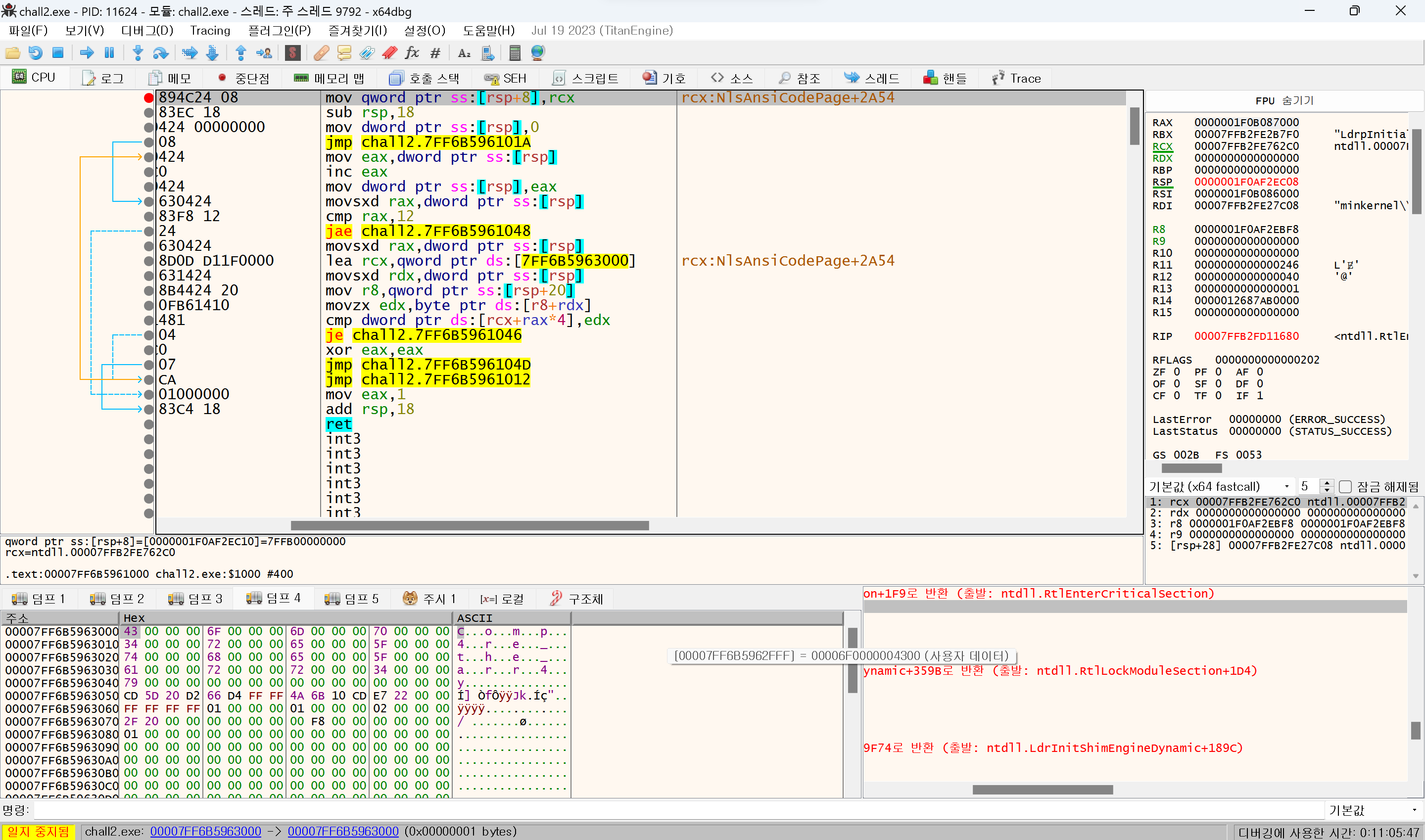
Task: Remove the red breakpoint on mov qword ptr instruction
Action: (148, 97)
